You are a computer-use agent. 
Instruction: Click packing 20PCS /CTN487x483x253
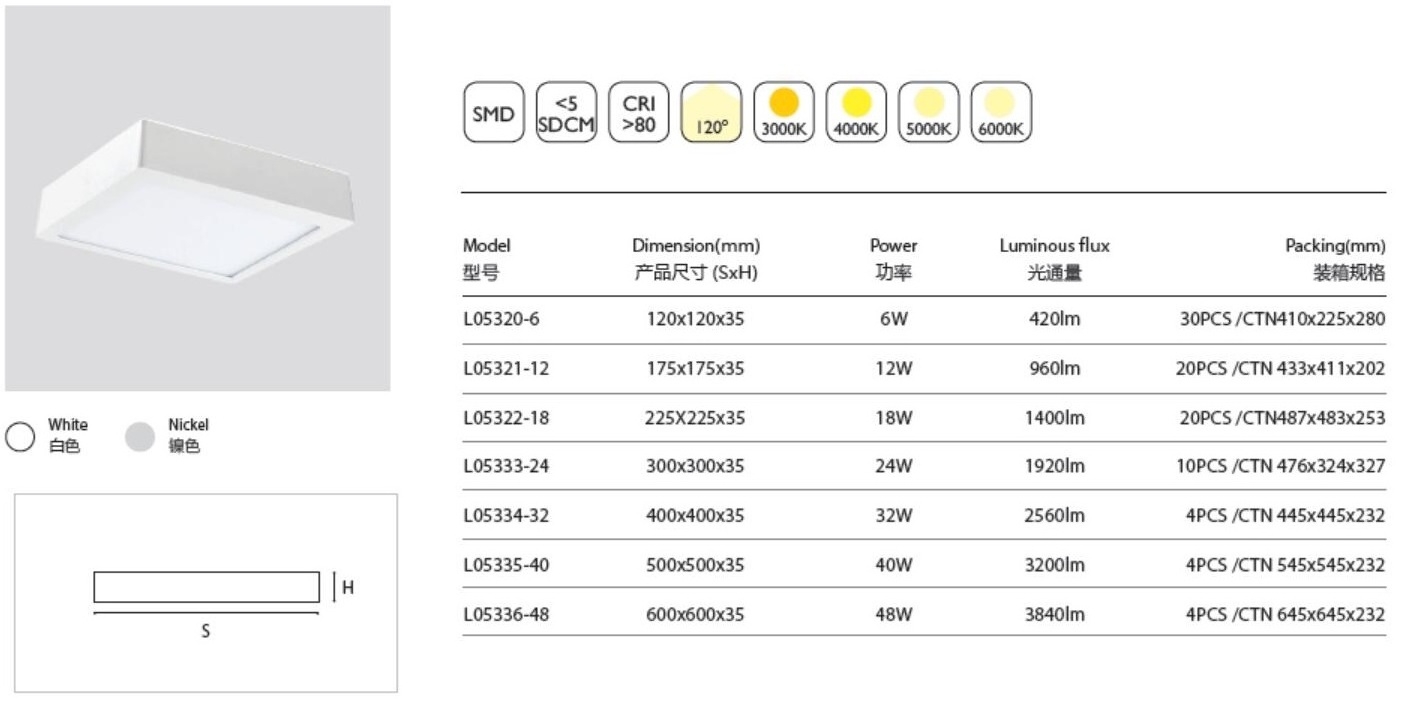click(x=1282, y=418)
